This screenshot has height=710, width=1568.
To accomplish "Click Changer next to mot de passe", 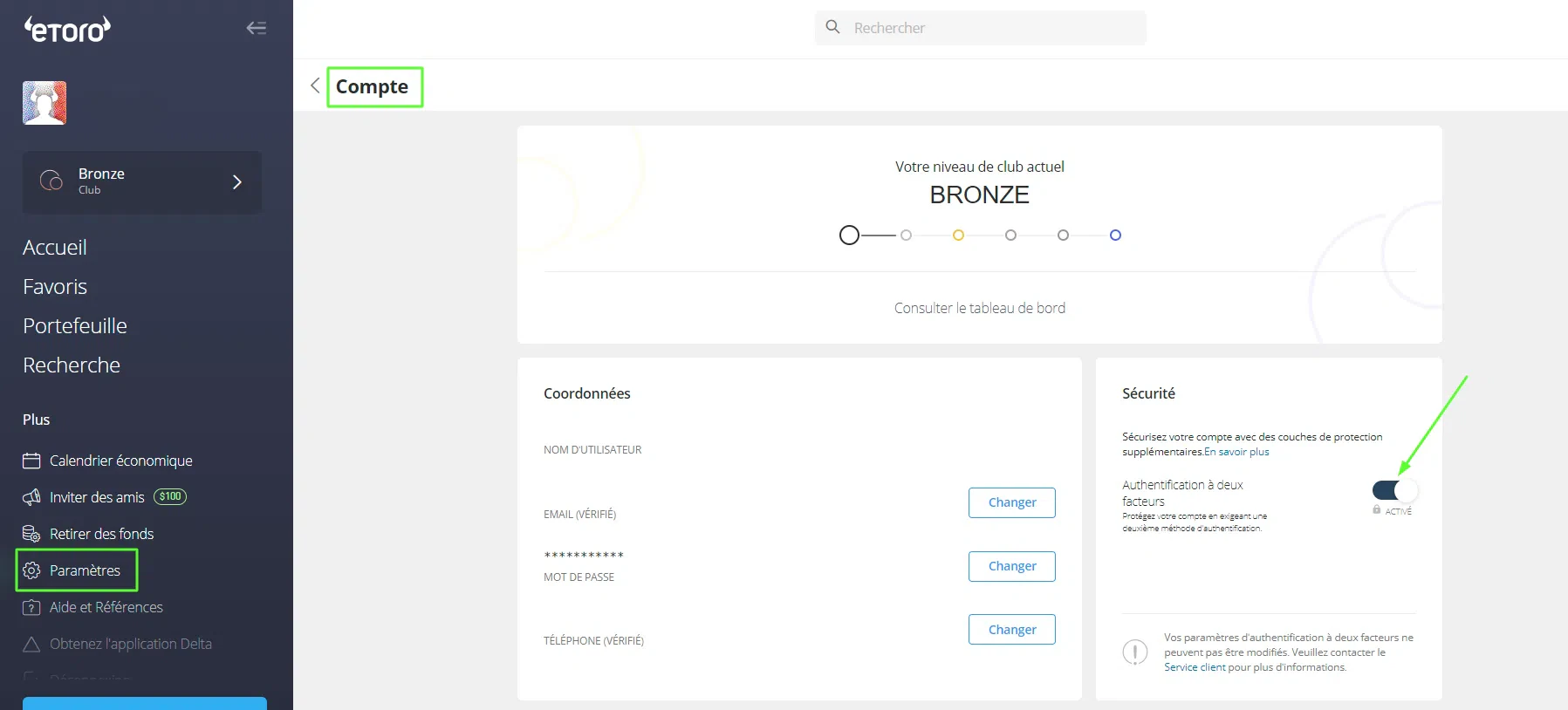I will coord(1012,566).
